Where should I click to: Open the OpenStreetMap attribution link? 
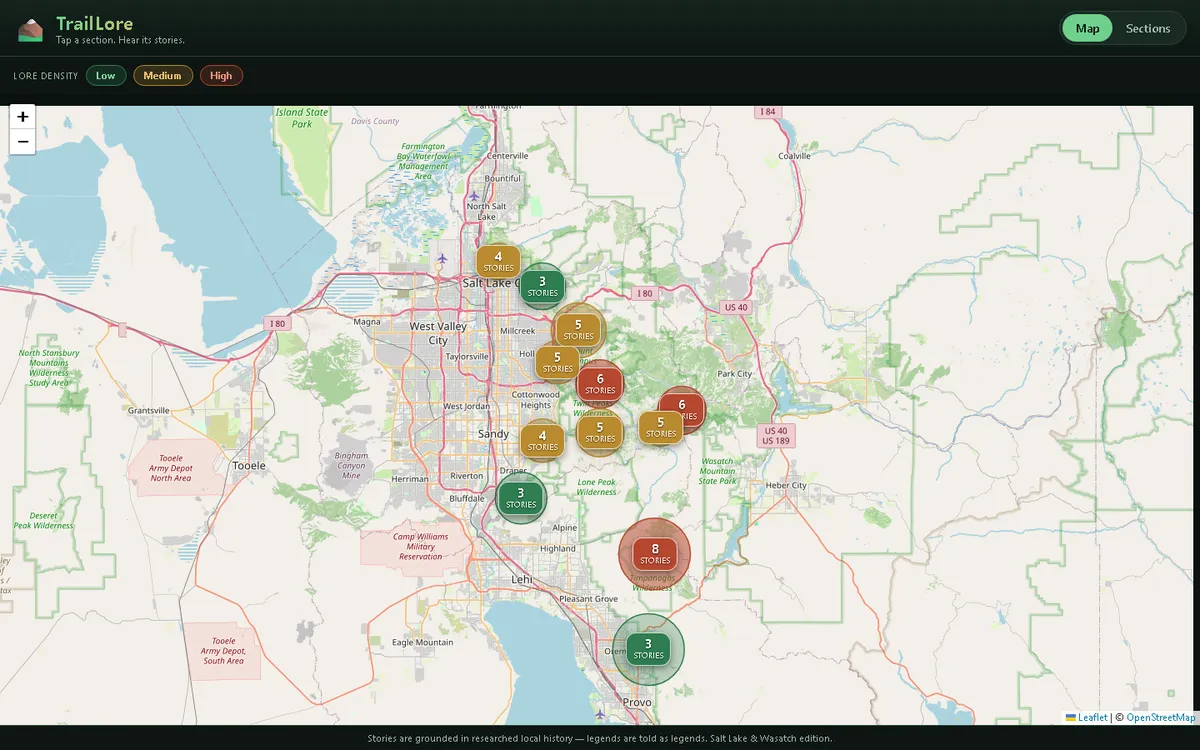[1161, 717]
